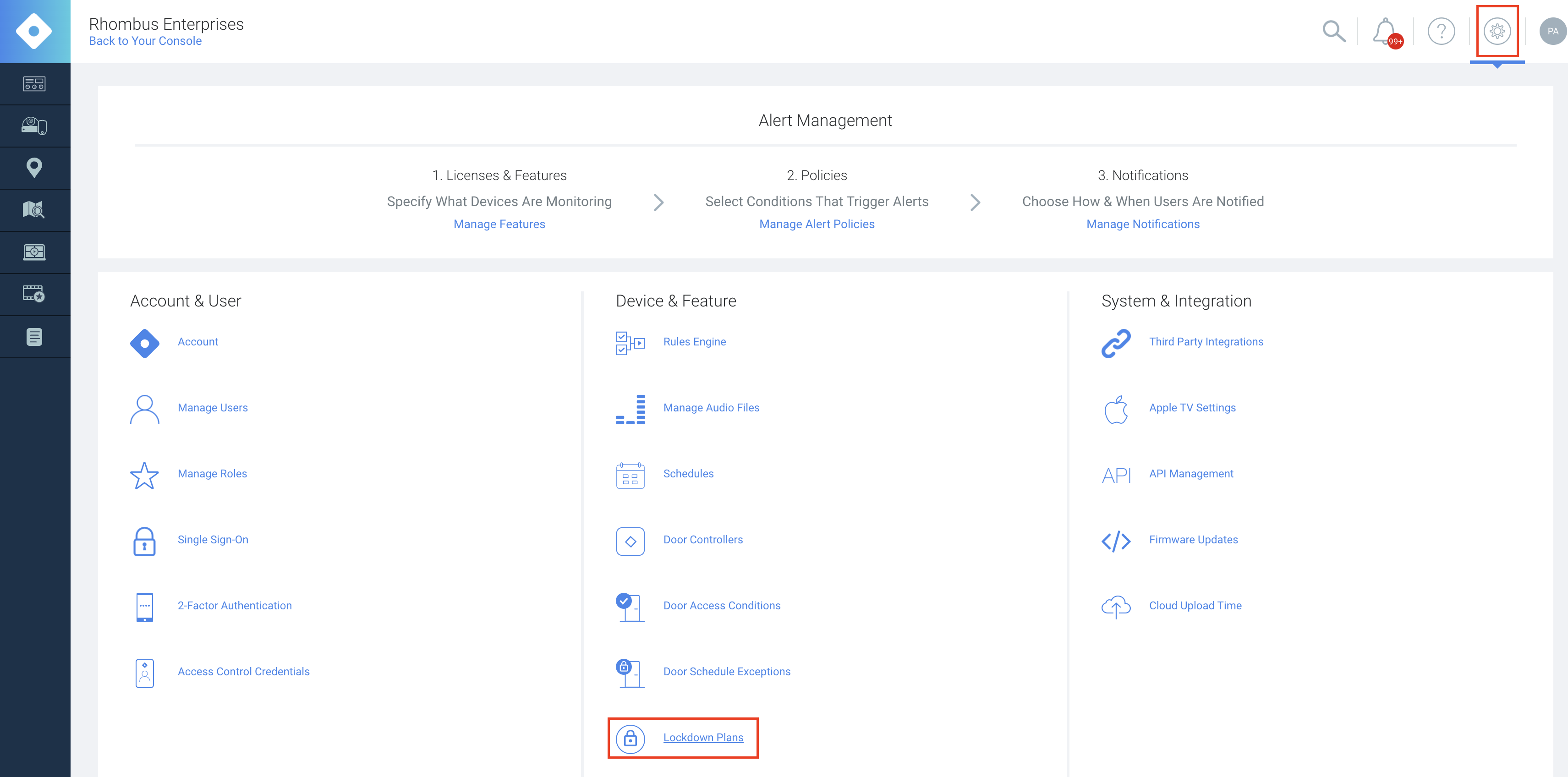Open the video wall sidebar icon
1568x777 pixels.
click(x=35, y=252)
